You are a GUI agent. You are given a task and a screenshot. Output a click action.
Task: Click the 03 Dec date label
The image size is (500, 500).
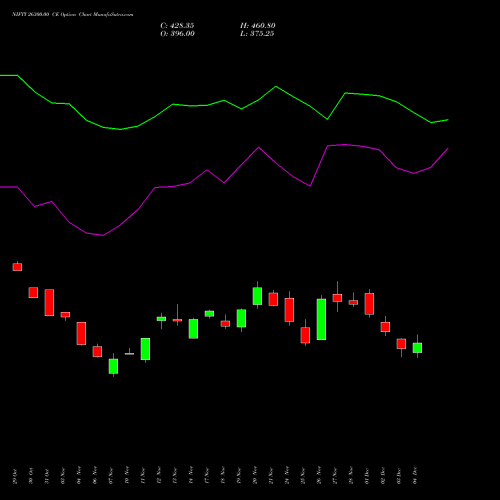[x=399, y=476]
